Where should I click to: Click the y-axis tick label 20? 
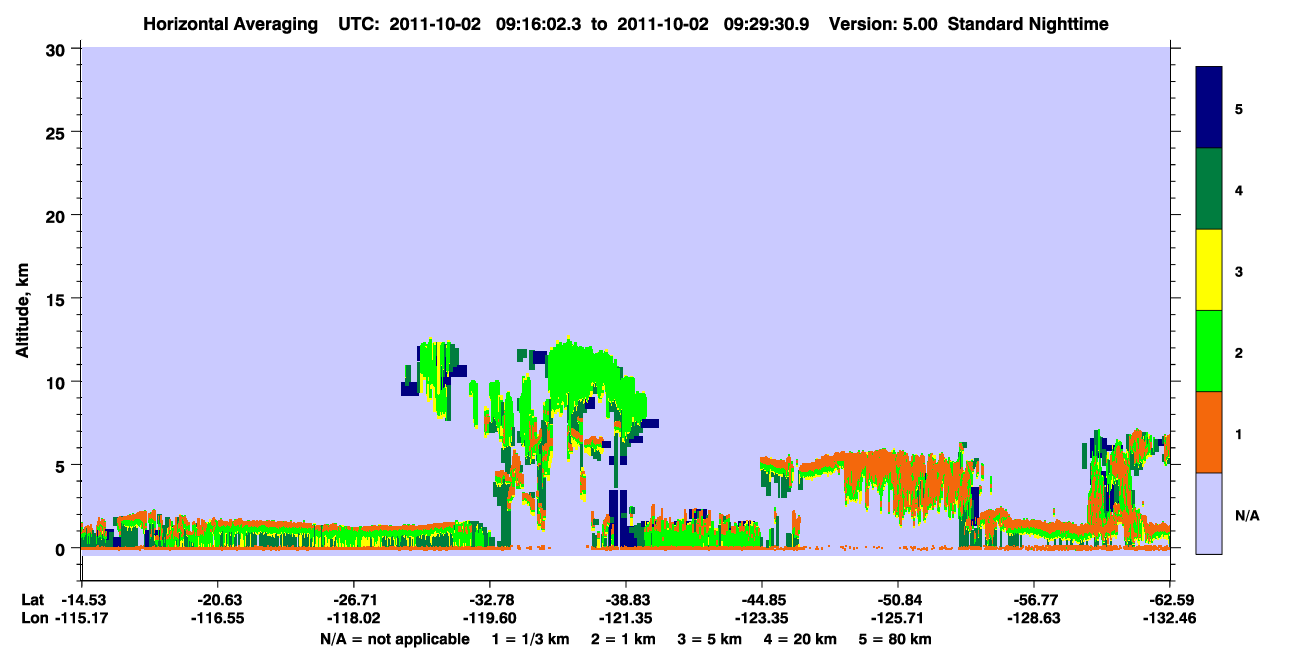(x=58, y=215)
